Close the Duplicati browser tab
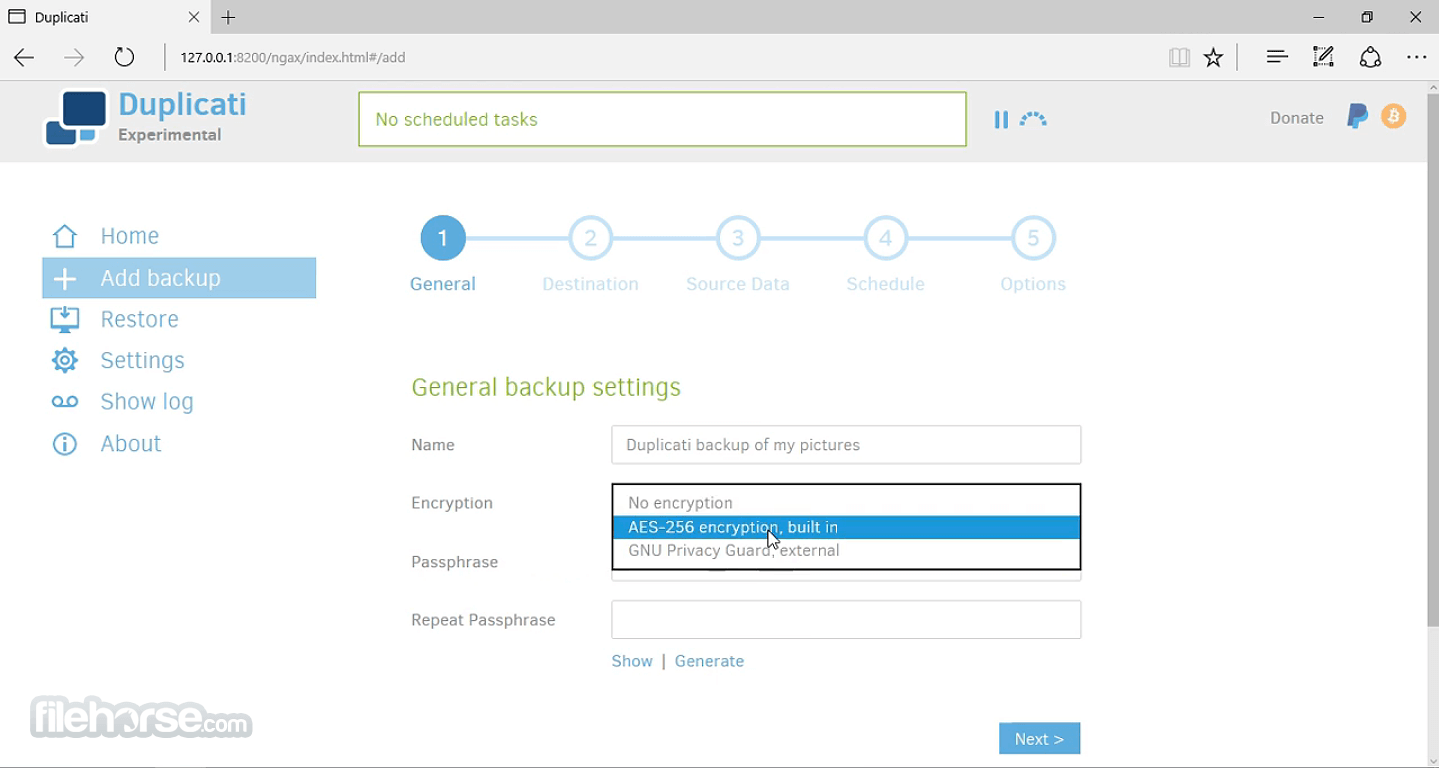 coord(194,17)
